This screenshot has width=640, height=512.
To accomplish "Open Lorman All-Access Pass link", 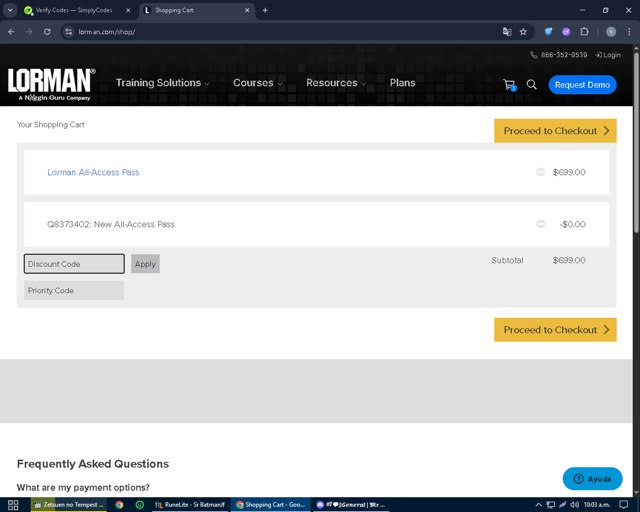I will pyautogui.click(x=93, y=172).
